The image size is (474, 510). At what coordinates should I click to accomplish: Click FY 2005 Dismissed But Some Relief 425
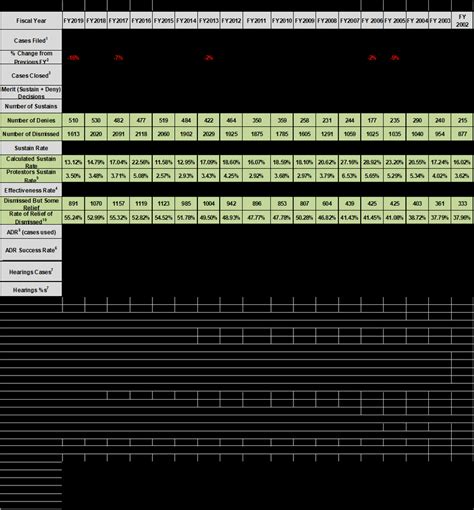click(395, 203)
